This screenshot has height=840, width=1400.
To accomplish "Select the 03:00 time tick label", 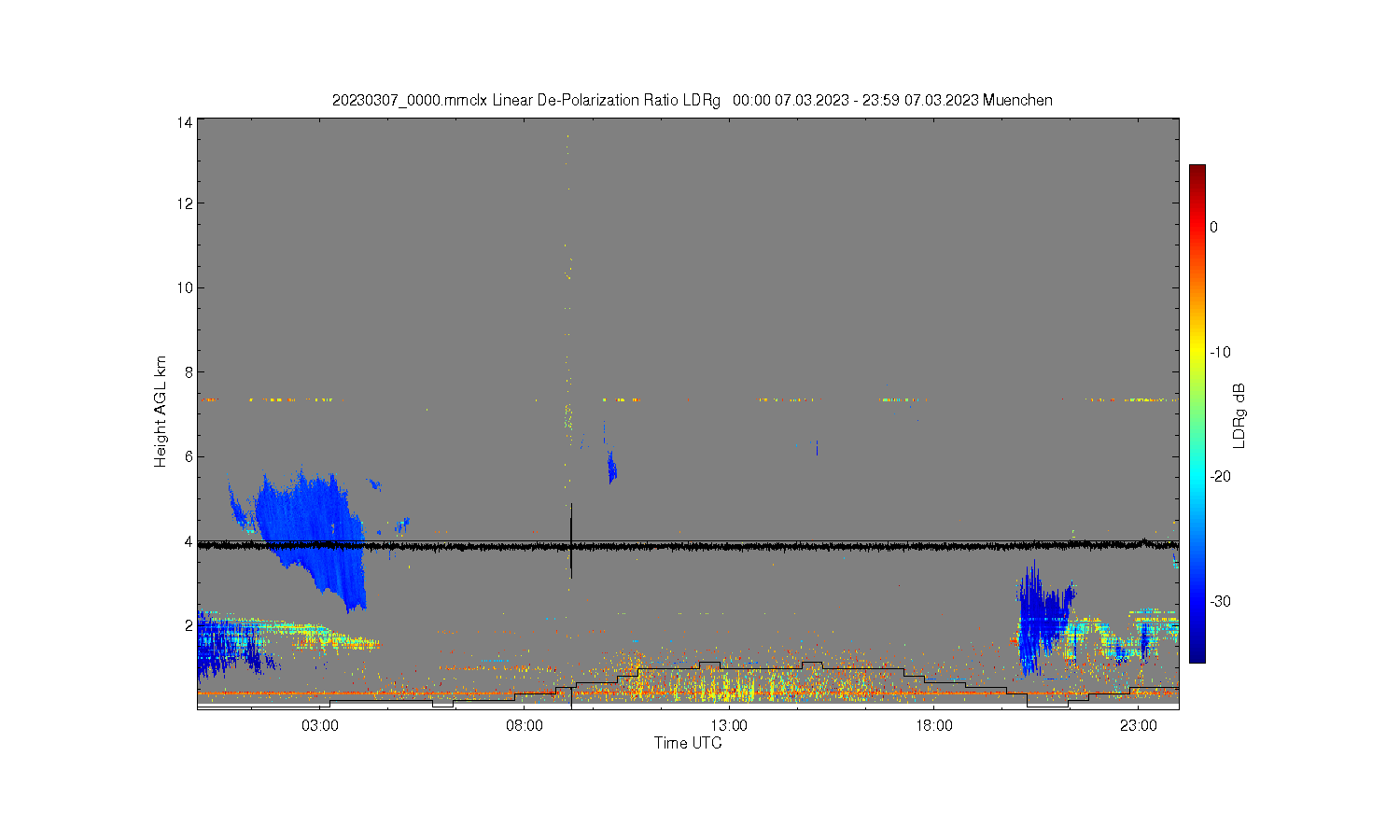I will (x=320, y=725).
